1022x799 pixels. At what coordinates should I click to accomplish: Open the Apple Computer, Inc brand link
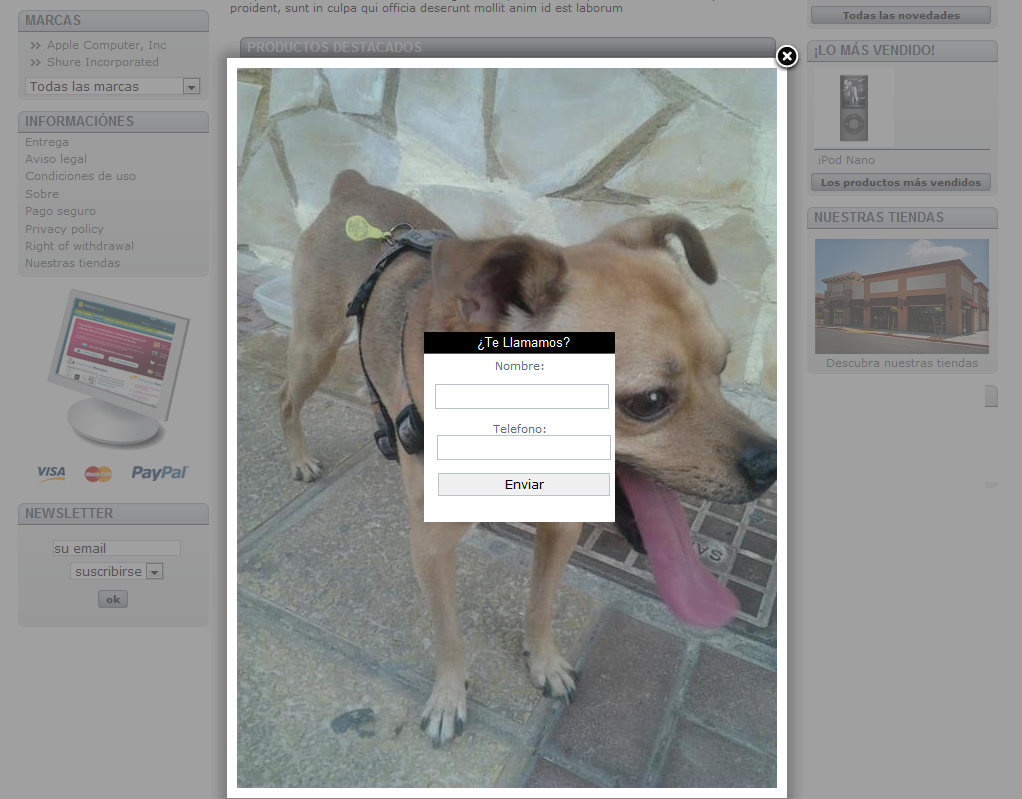tap(106, 45)
